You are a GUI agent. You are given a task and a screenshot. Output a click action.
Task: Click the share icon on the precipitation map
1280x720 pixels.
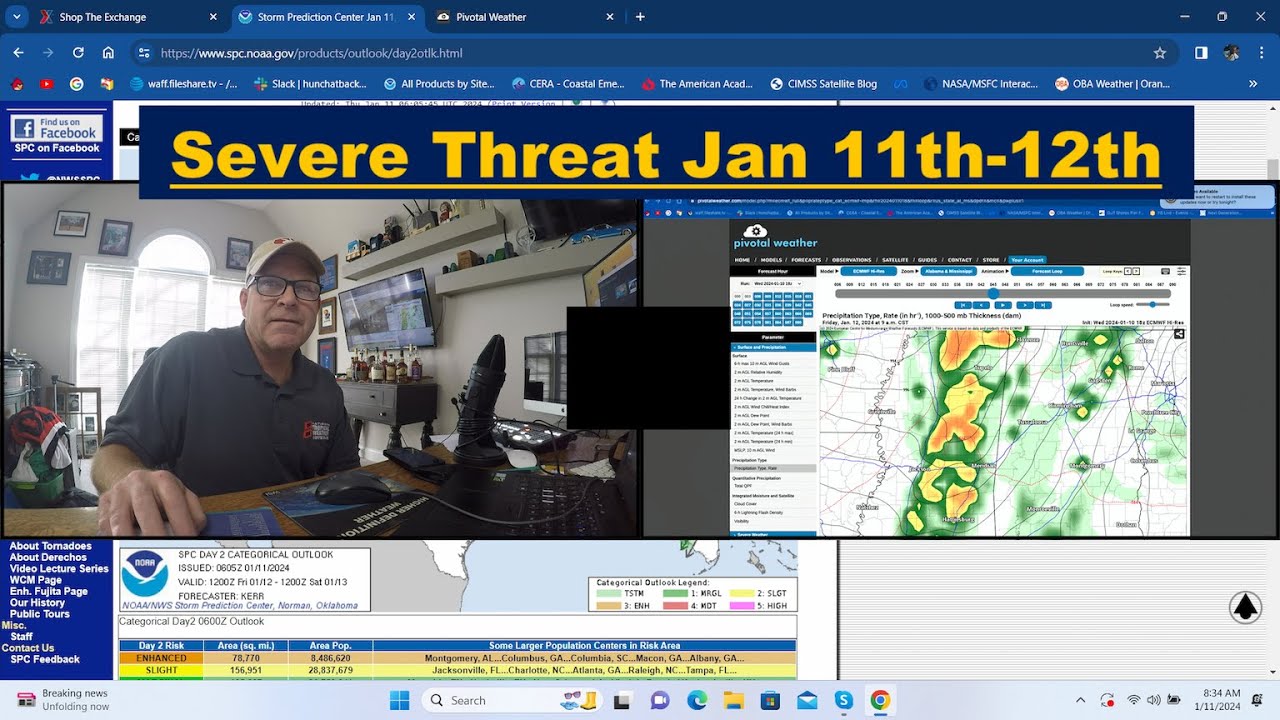[1180, 334]
